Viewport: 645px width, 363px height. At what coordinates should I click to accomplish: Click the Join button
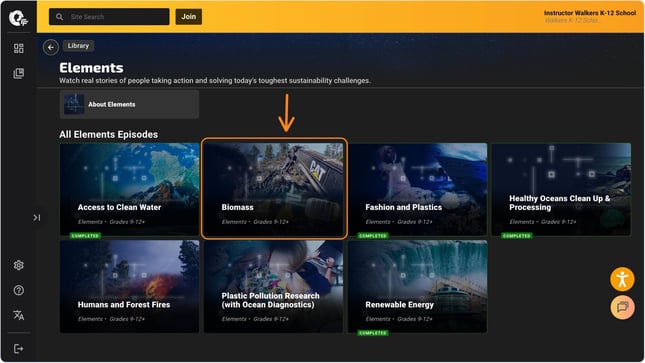189,17
